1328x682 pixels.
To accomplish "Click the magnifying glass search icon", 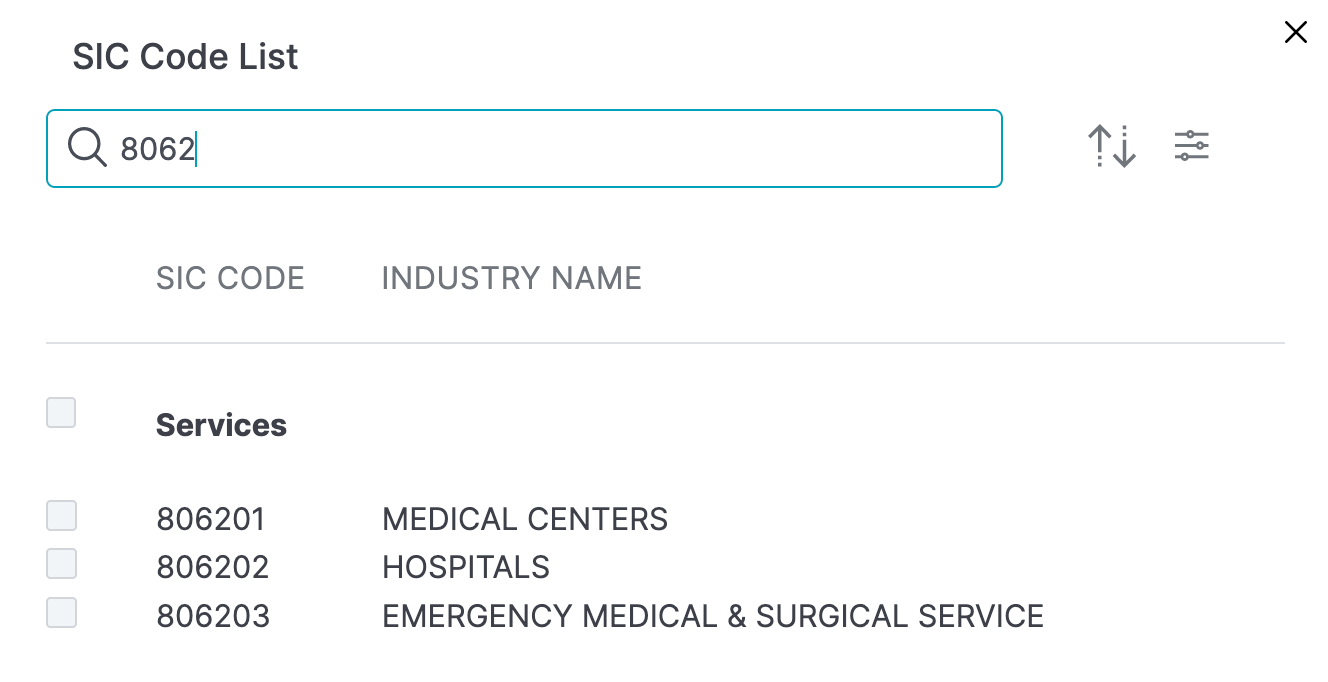I will (x=87, y=149).
